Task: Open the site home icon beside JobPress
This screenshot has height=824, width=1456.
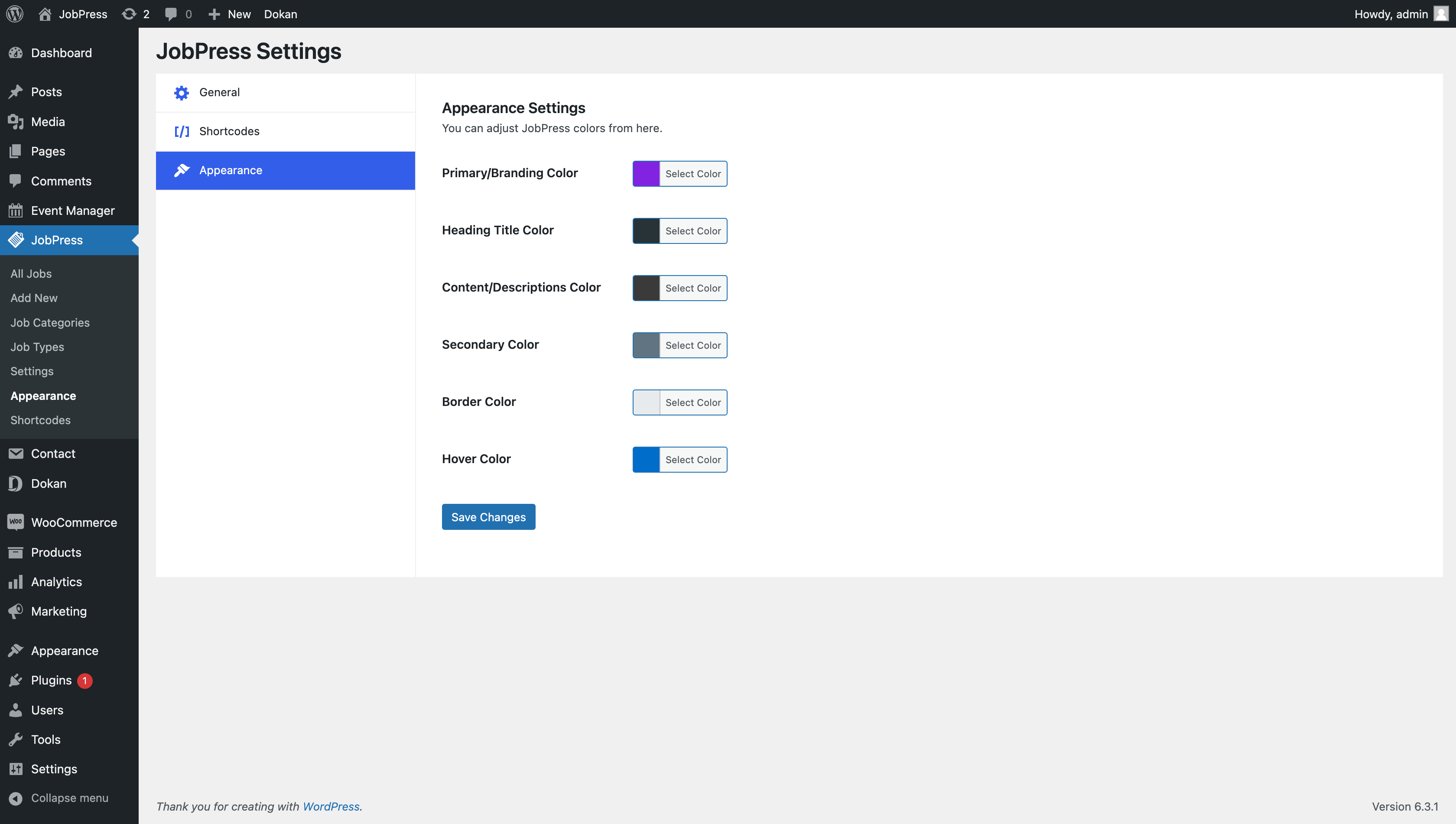Action: [45, 13]
